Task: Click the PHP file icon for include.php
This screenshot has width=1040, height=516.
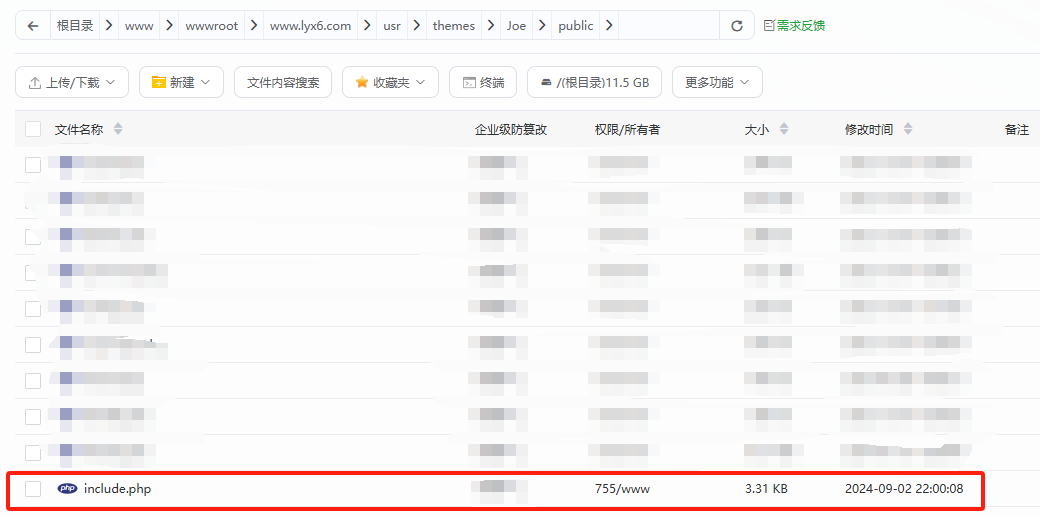Action: [67, 489]
